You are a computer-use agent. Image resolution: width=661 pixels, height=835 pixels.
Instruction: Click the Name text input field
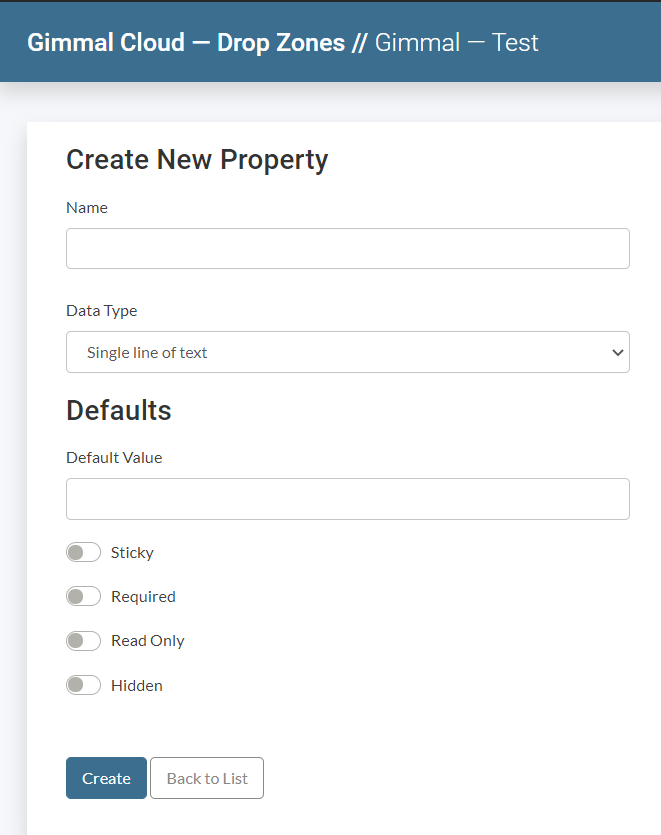347,249
